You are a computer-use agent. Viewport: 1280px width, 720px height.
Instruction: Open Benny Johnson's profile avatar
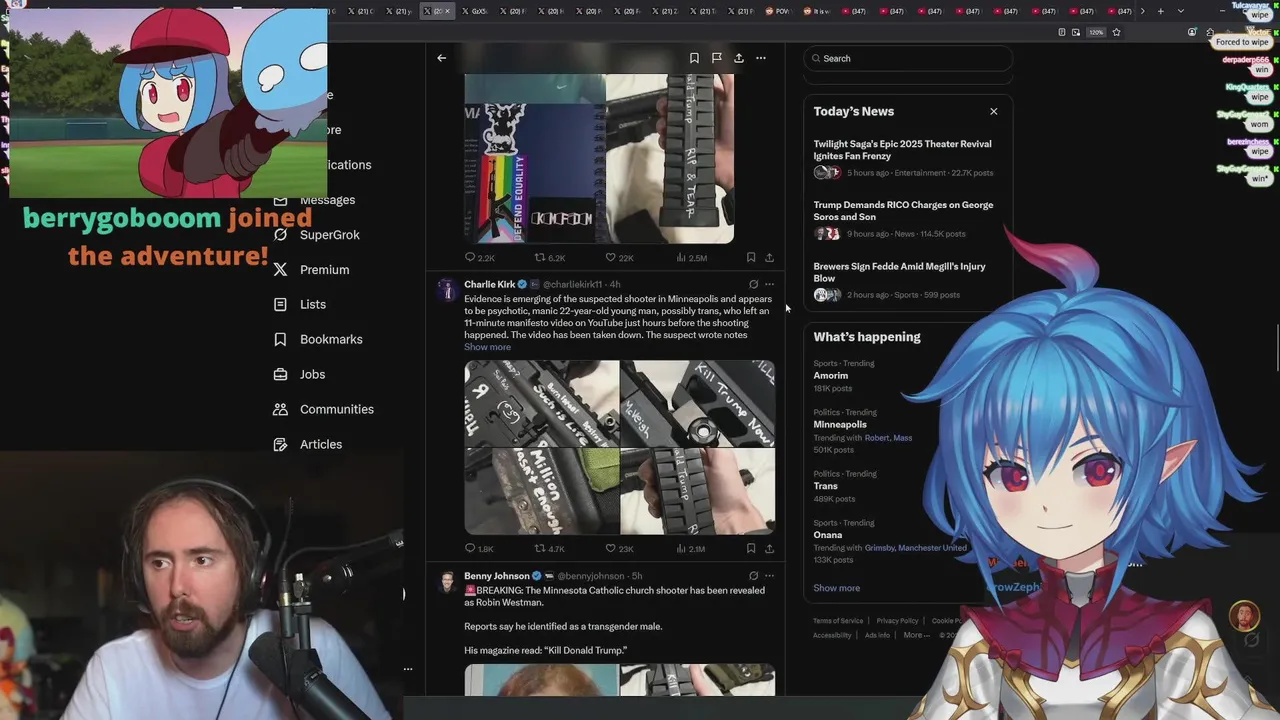click(447, 581)
